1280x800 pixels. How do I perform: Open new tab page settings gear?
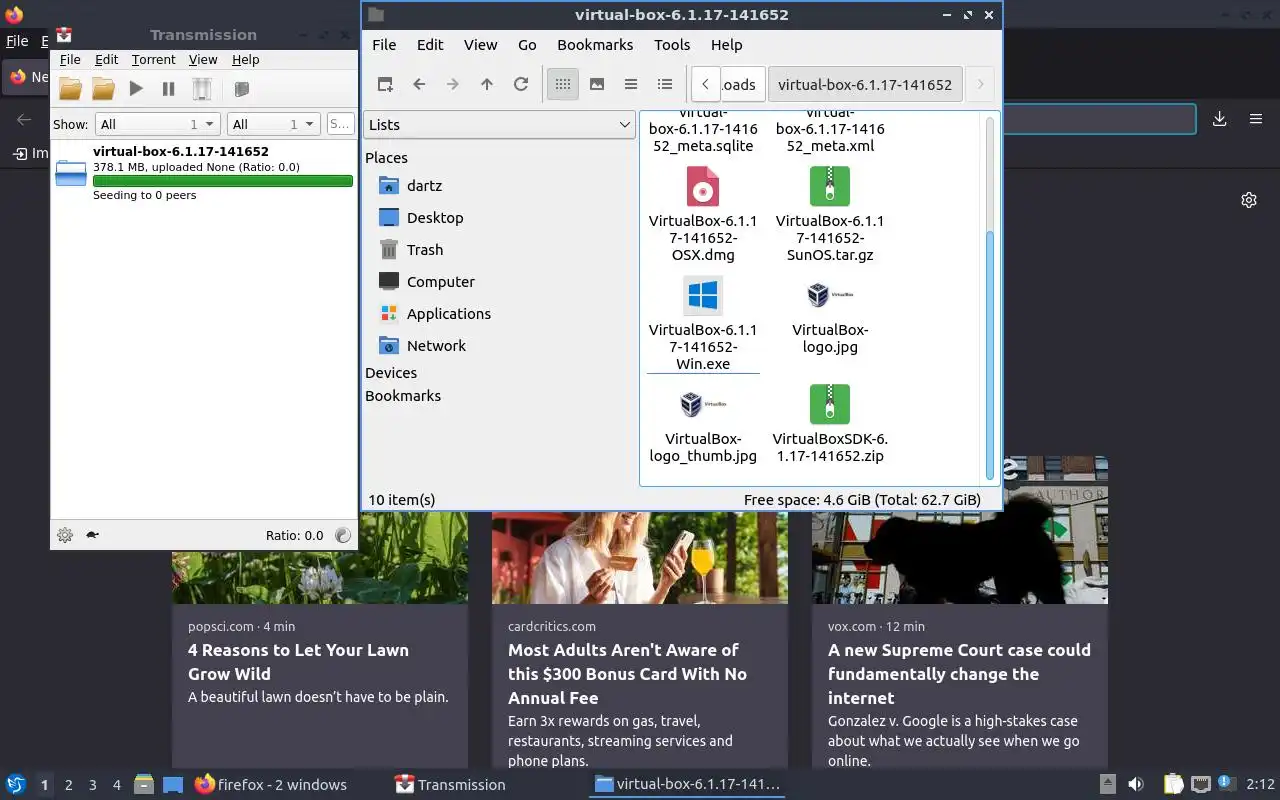(1249, 200)
